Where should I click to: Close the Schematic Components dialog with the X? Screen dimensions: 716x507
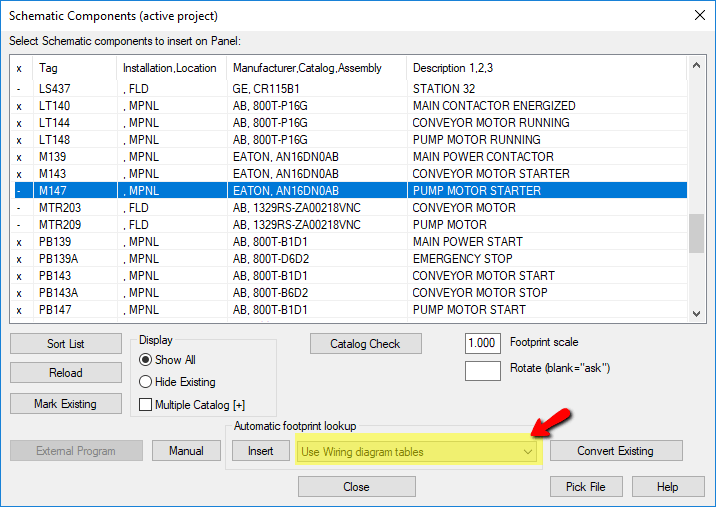[x=700, y=15]
